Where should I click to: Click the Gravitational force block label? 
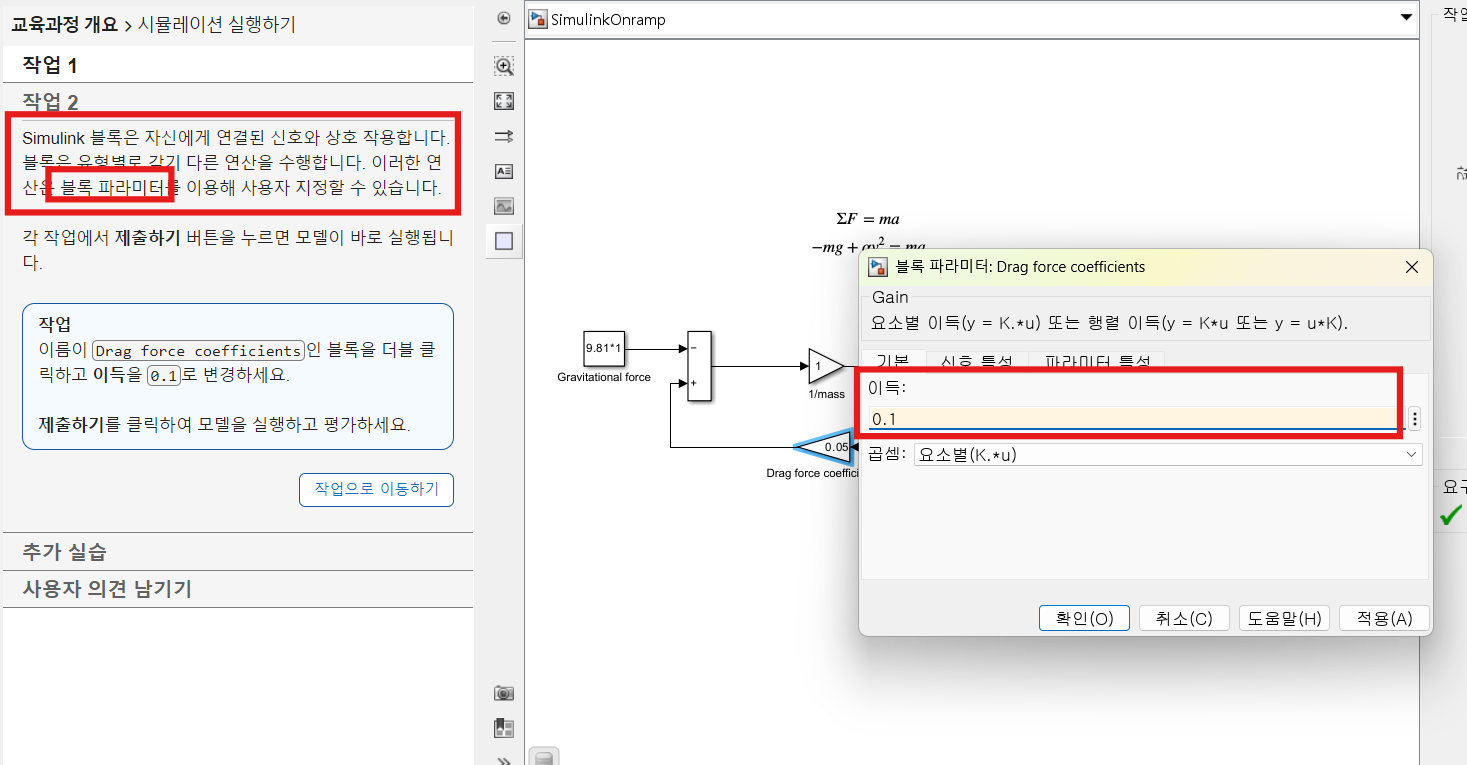pos(604,377)
